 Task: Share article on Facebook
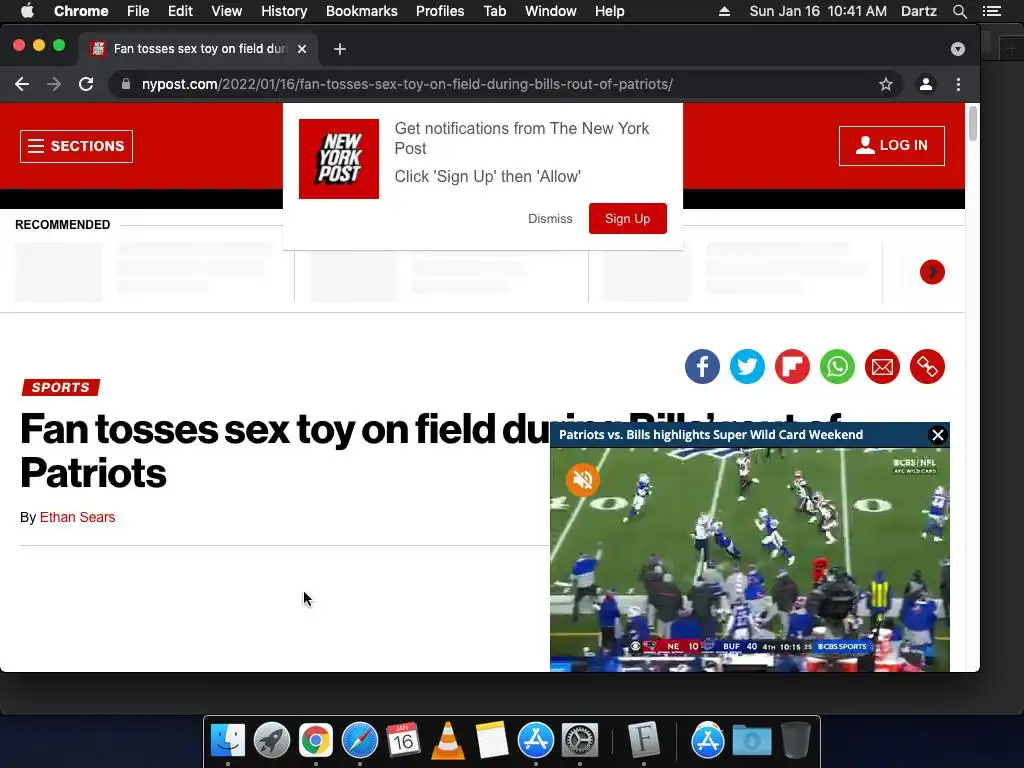[x=702, y=366]
